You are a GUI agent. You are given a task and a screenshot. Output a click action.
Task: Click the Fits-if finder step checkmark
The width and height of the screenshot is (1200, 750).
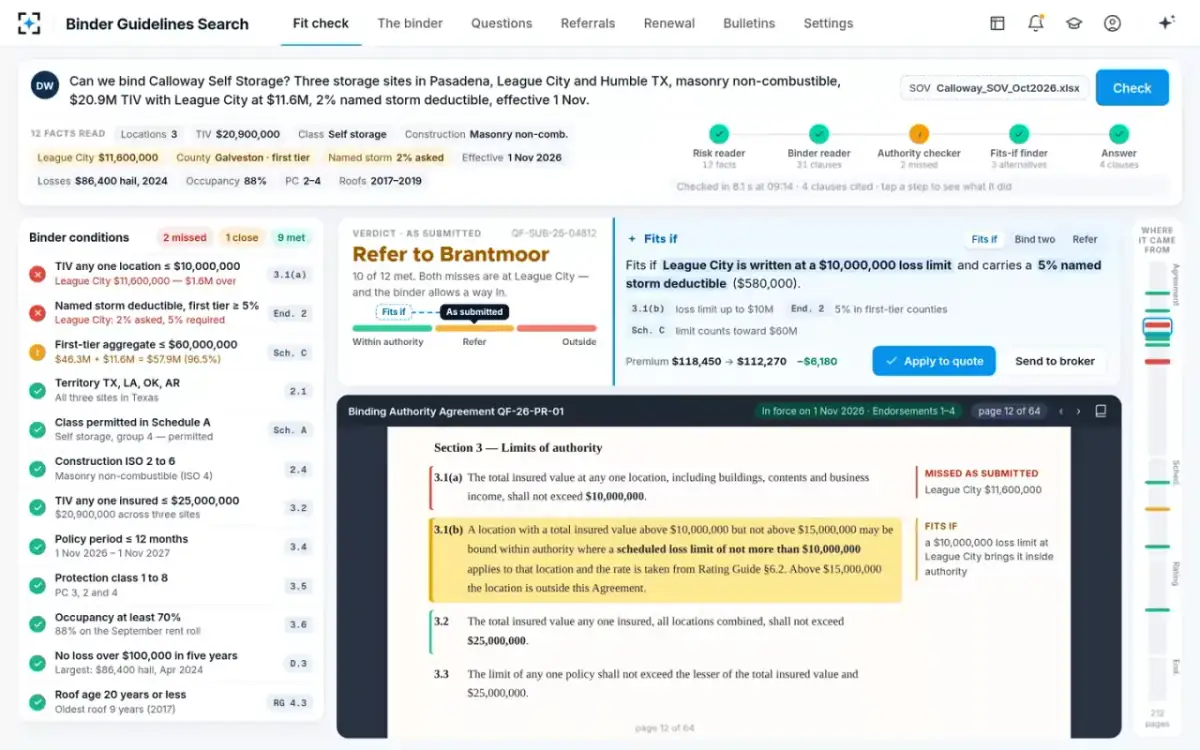[x=1018, y=133]
